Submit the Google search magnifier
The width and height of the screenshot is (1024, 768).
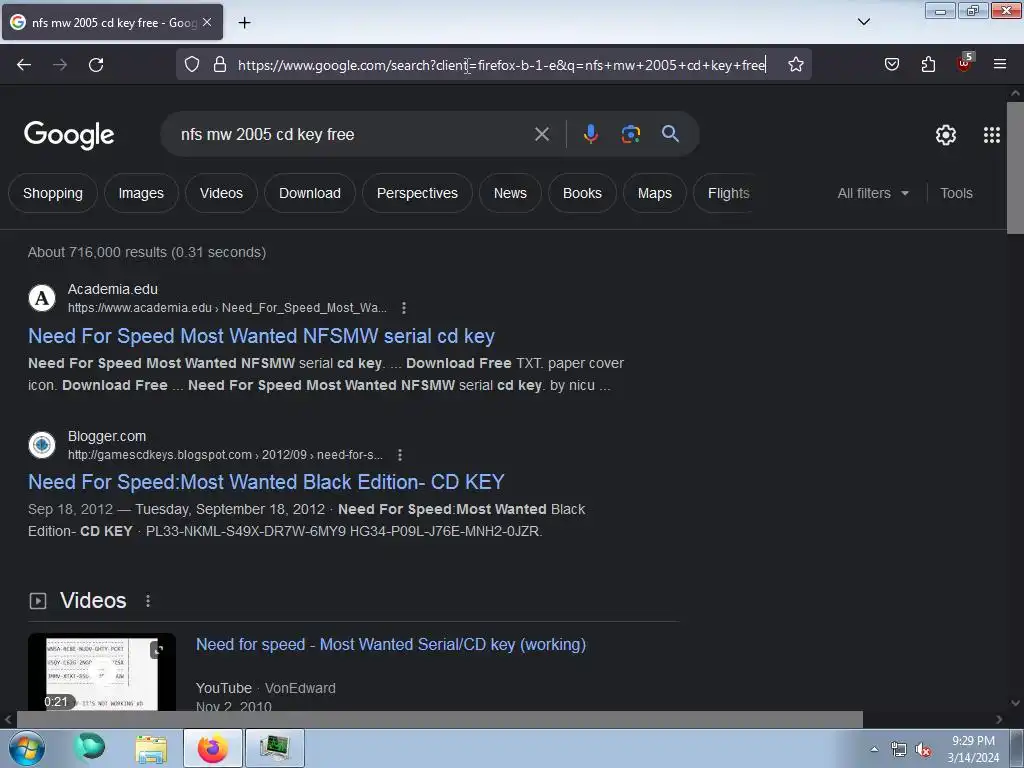click(670, 134)
